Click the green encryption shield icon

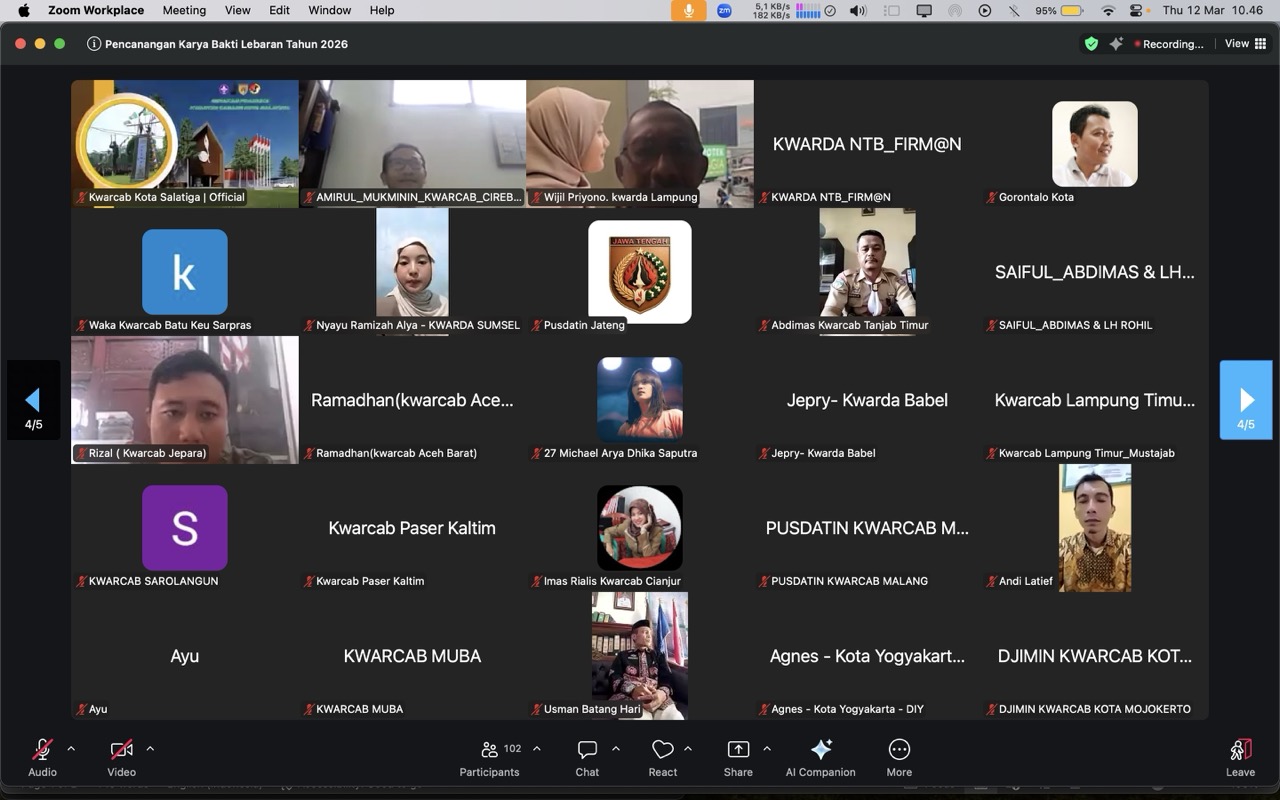[1091, 44]
